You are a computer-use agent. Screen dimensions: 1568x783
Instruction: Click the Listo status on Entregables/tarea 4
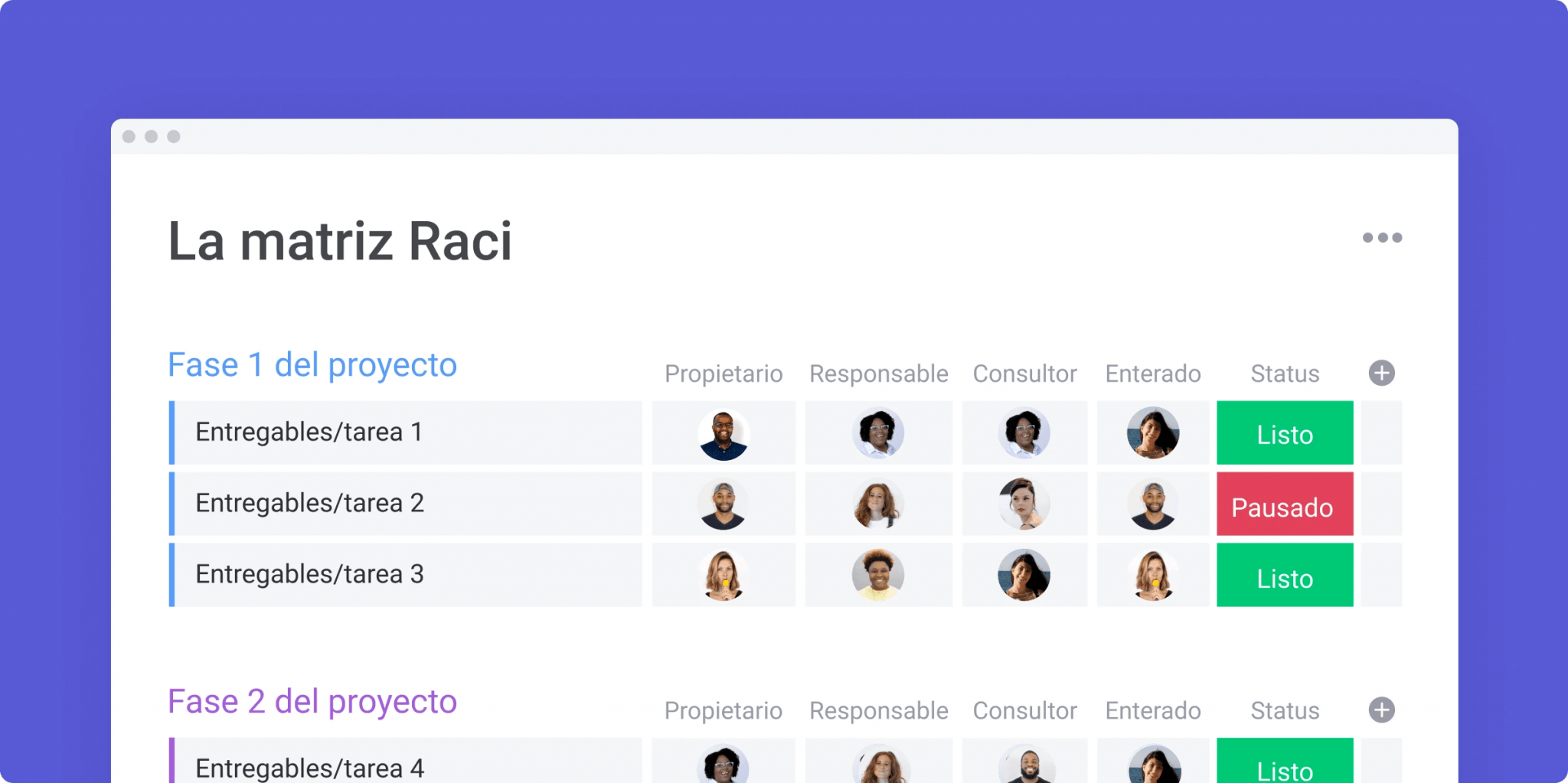pos(1284,768)
